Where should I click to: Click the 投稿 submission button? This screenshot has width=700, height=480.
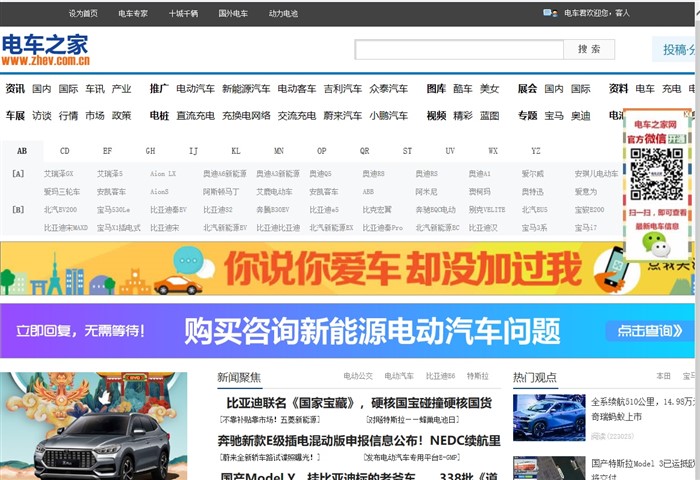[675, 49]
